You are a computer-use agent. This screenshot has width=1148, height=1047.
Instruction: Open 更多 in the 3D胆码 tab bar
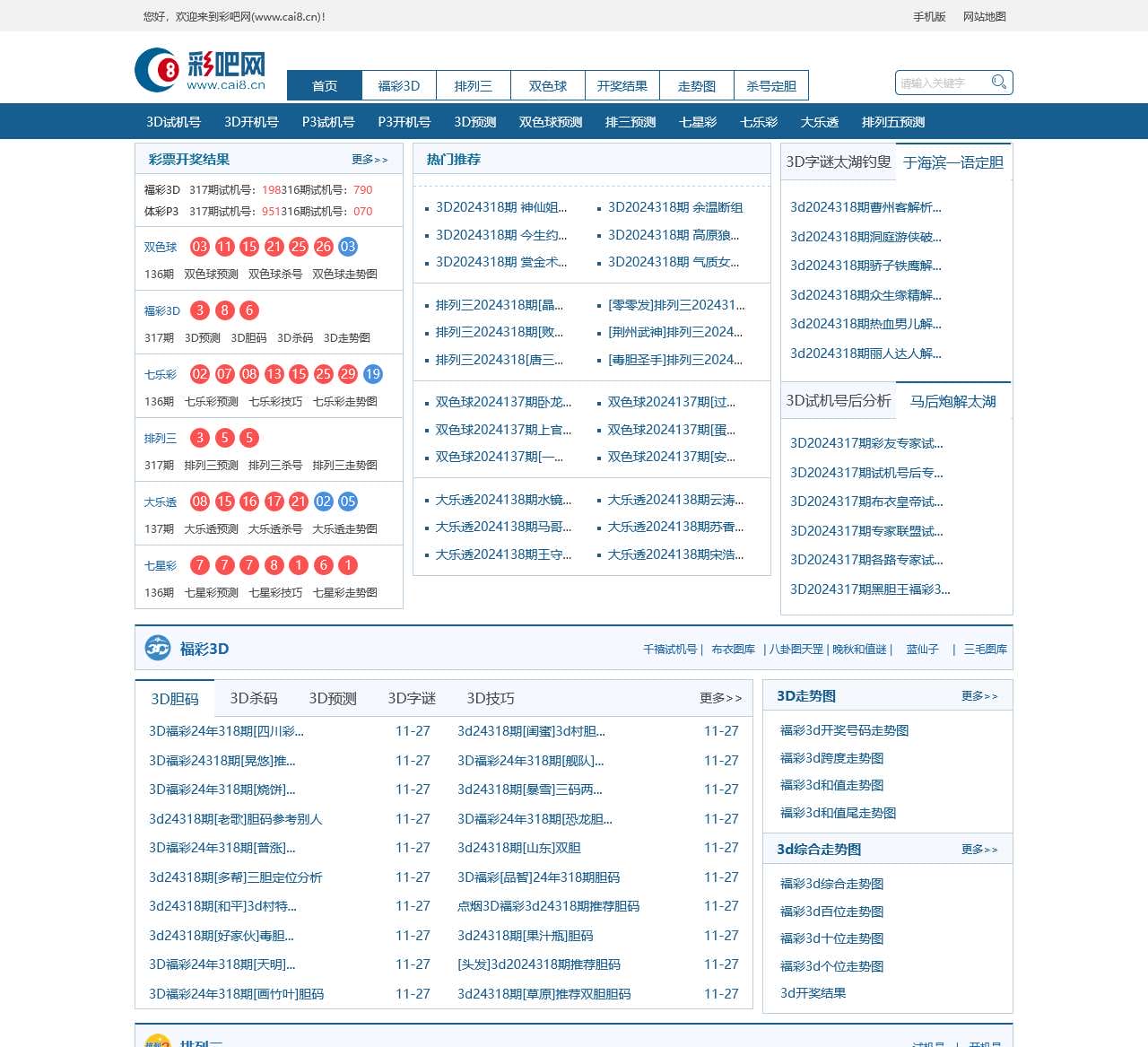point(720,698)
